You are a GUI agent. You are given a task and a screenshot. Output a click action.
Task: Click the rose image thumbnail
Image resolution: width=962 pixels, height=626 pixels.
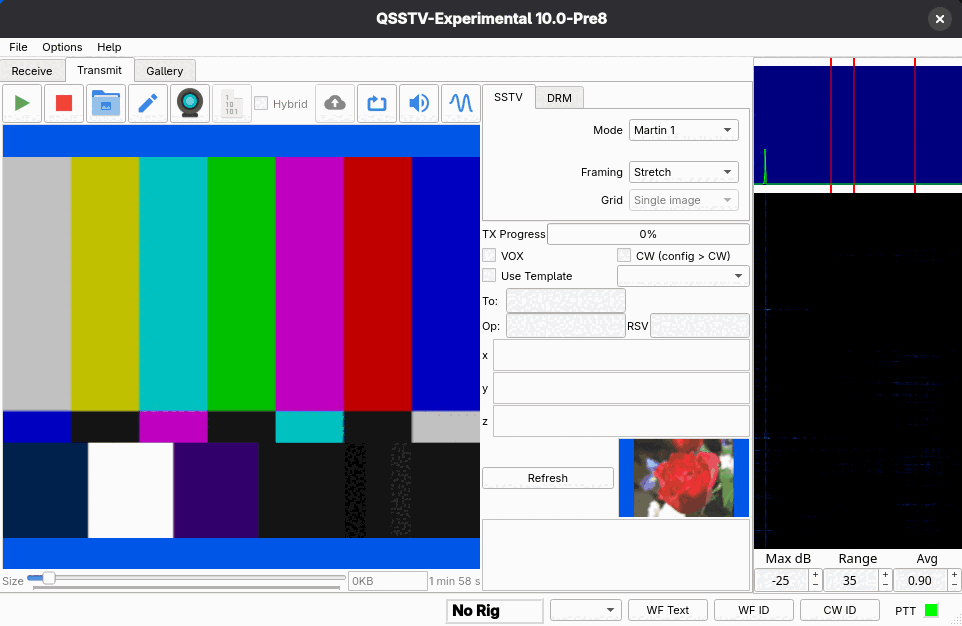pyautogui.click(x=683, y=477)
